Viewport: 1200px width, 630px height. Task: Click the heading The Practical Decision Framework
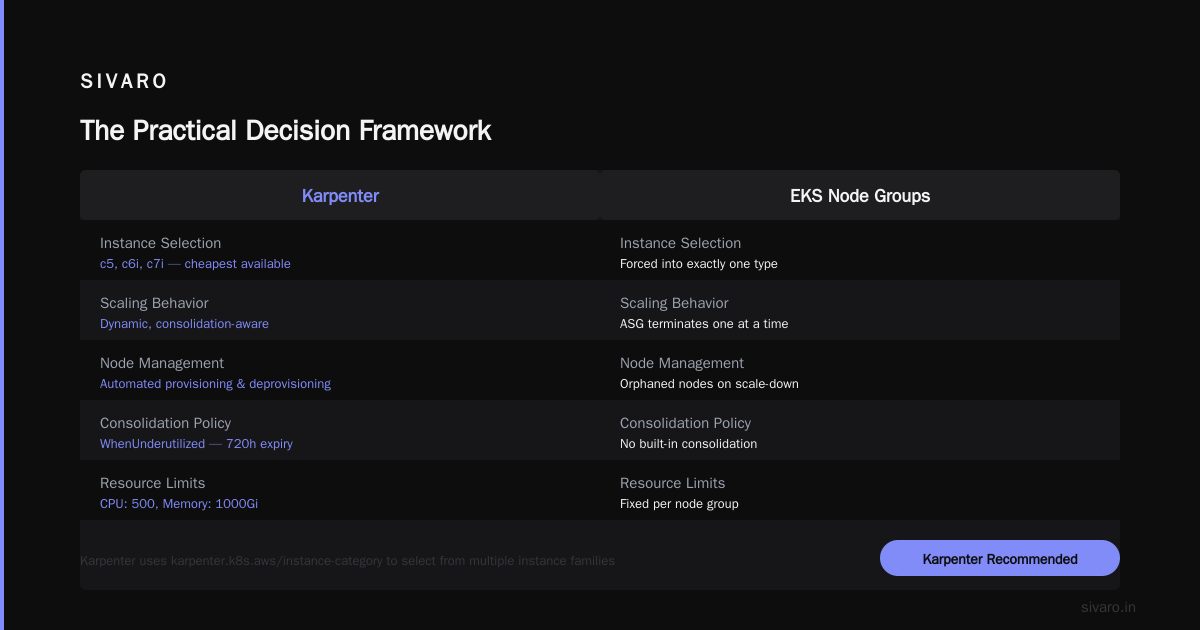[286, 130]
